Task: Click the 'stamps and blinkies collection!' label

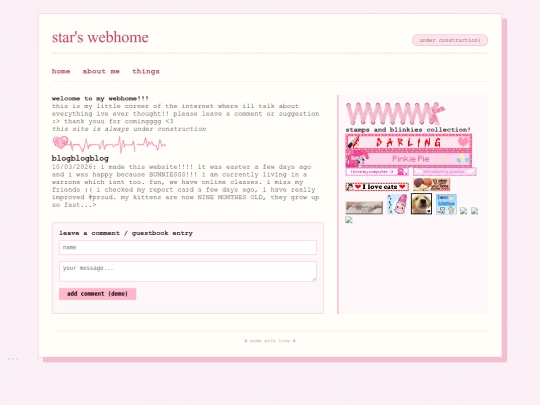Action: pyautogui.click(x=408, y=130)
